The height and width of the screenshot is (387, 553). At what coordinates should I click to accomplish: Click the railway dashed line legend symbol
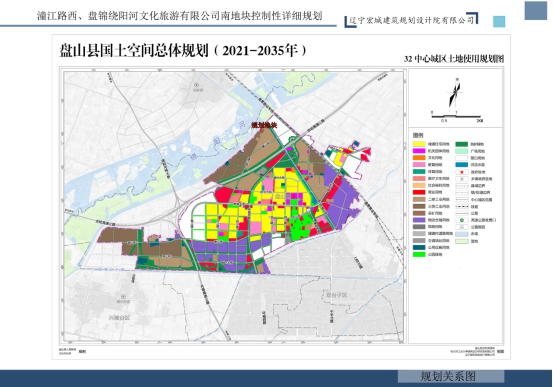(462, 206)
